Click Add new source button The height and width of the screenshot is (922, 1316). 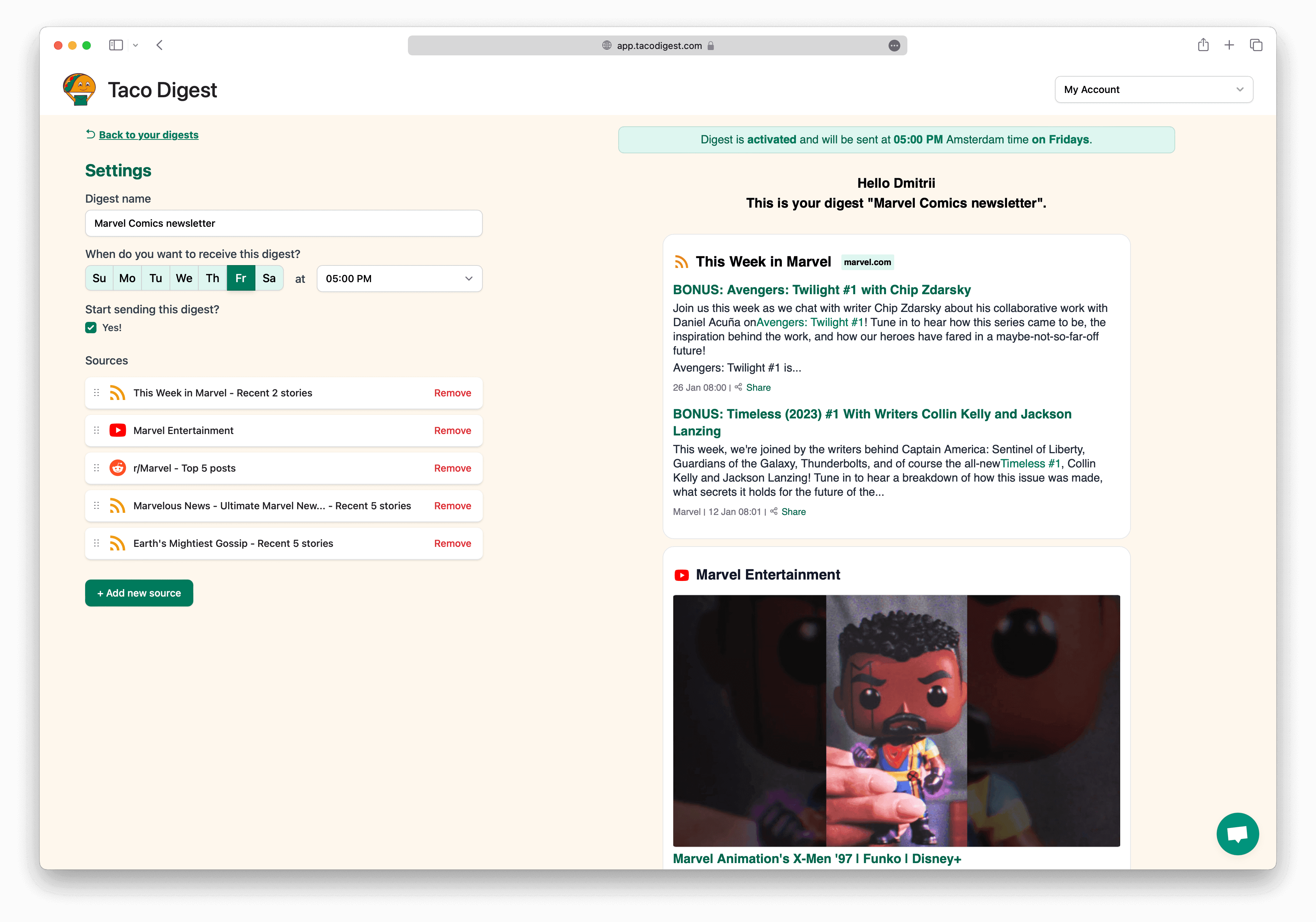(139, 593)
